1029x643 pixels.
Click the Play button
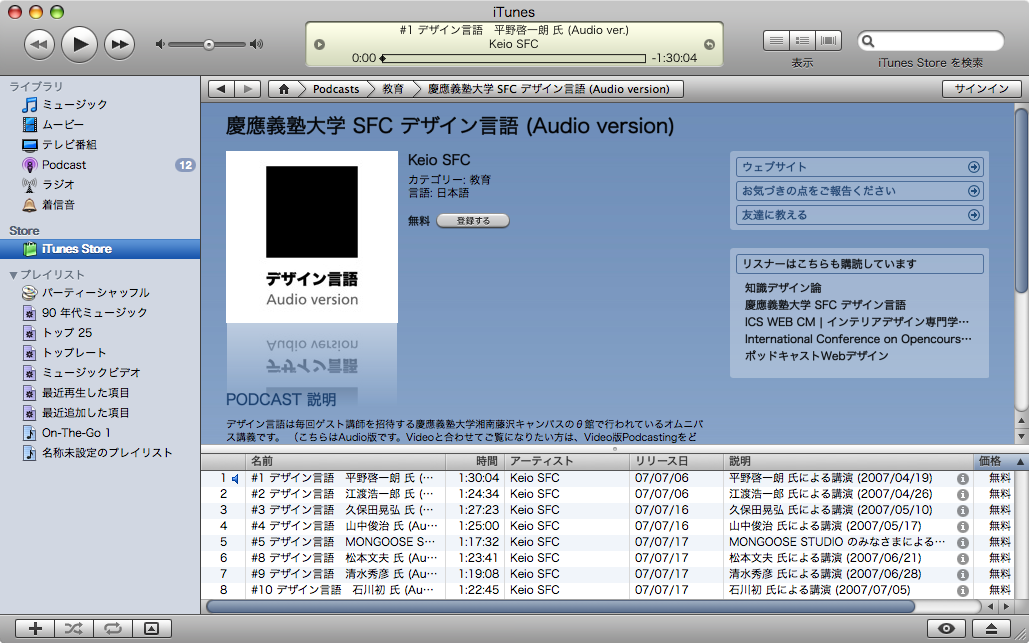click(x=79, y=43)
